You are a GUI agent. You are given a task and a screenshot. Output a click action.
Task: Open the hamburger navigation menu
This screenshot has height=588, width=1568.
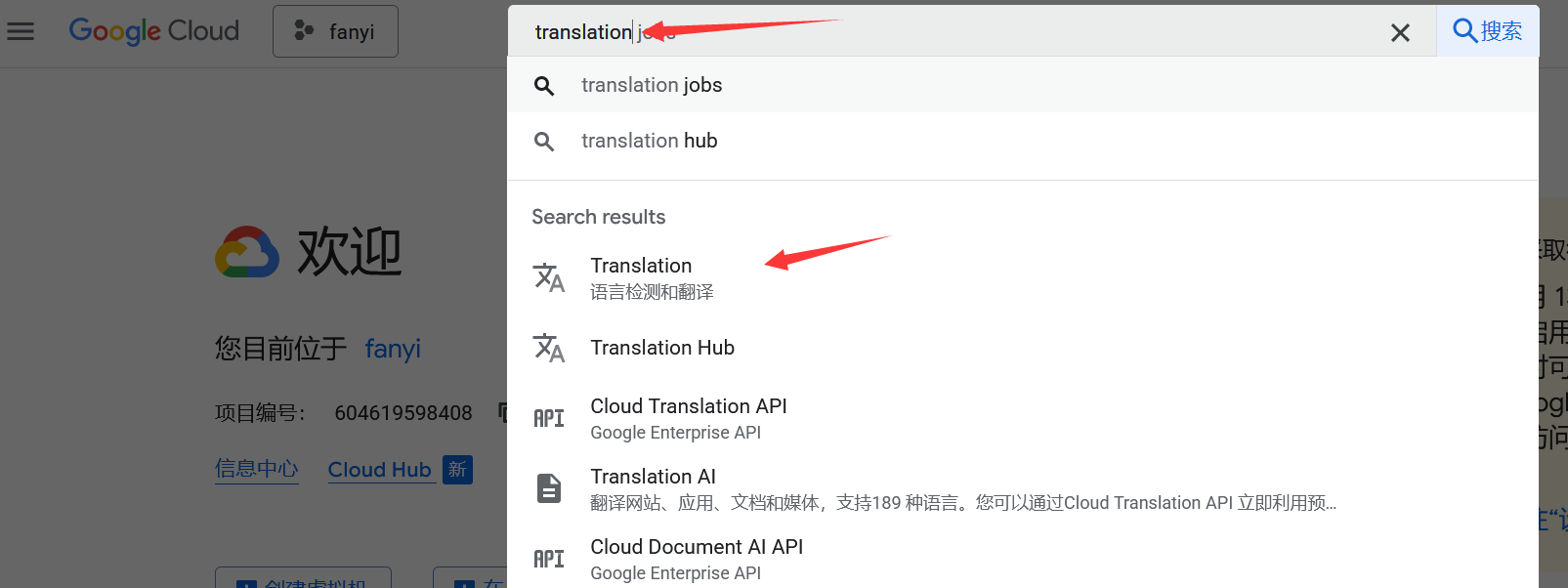point(21,31)
